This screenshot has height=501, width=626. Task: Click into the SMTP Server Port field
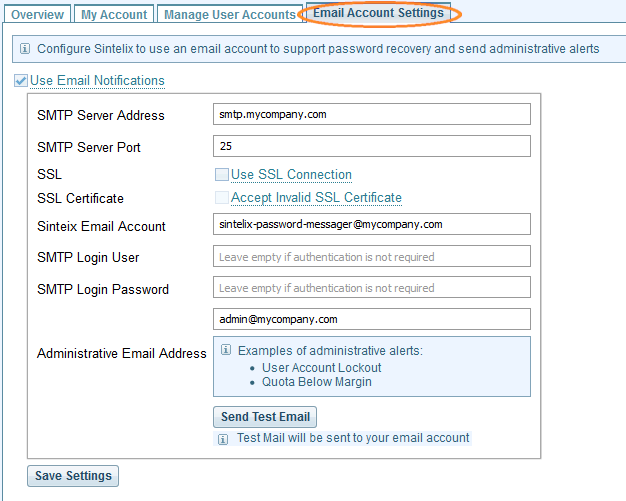pos(372,146)
